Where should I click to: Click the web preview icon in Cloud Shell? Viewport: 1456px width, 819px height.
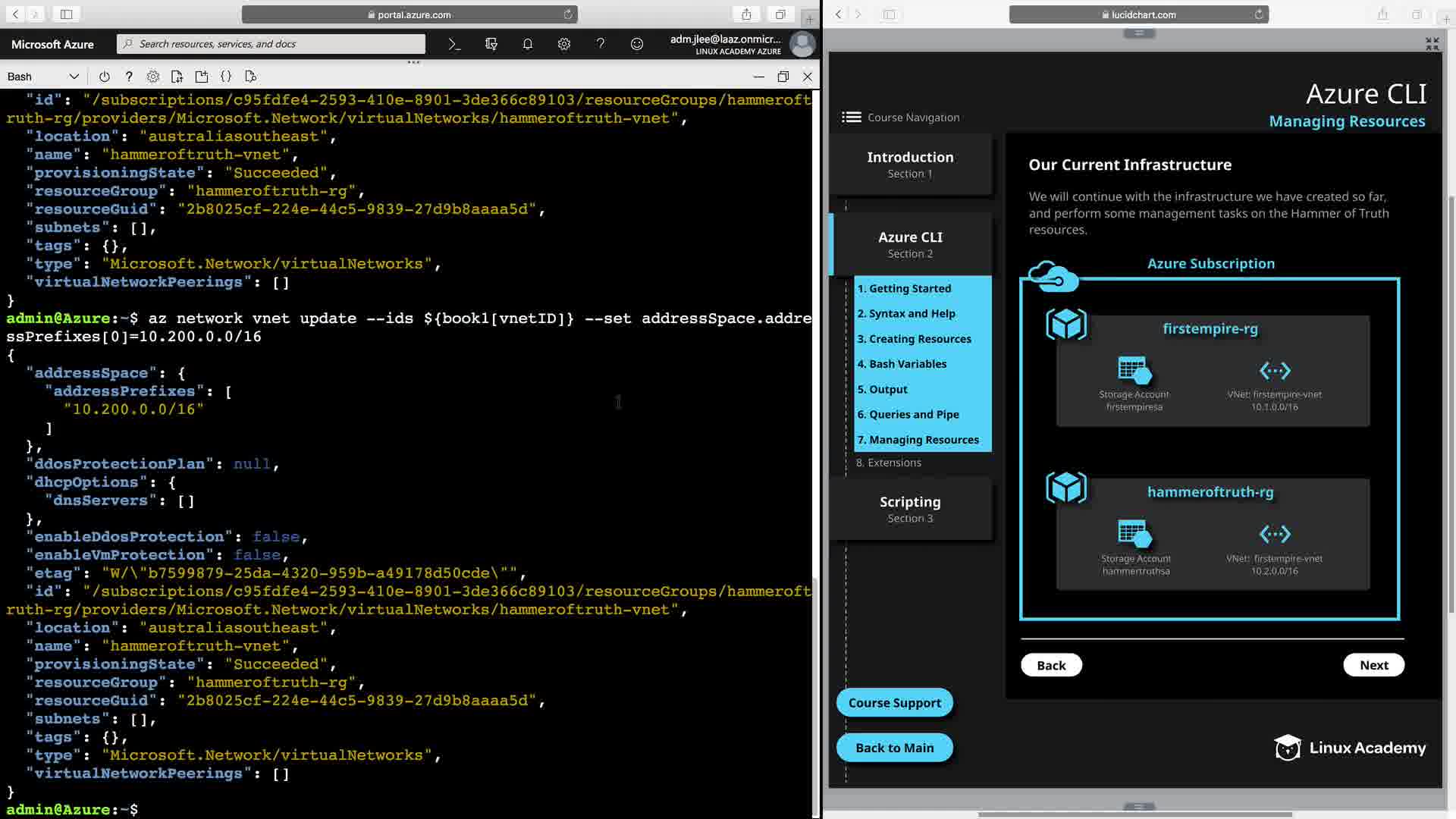pyautogui.click(x=251, y=77)
